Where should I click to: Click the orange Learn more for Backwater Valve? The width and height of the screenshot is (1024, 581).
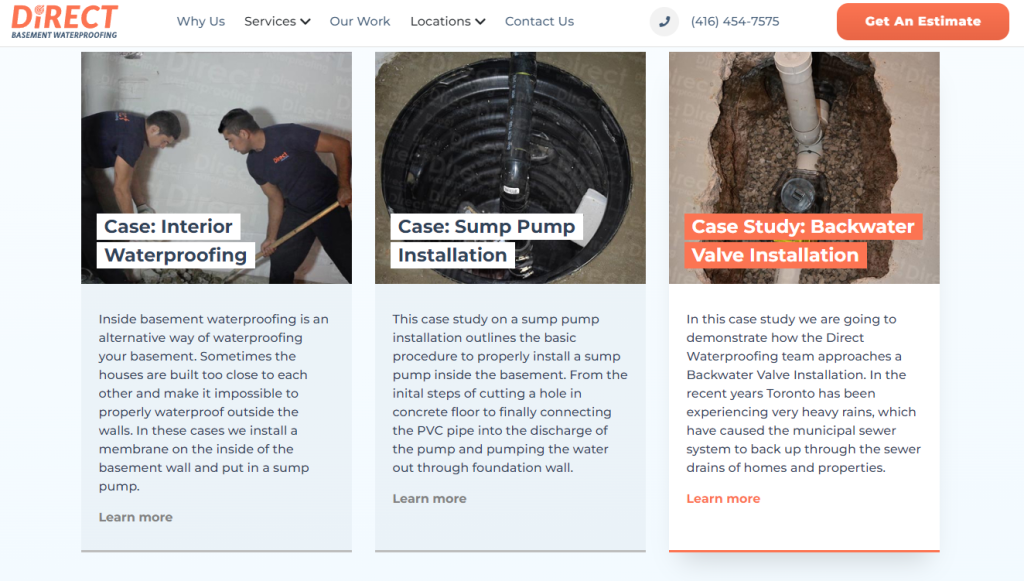point(723,498)
